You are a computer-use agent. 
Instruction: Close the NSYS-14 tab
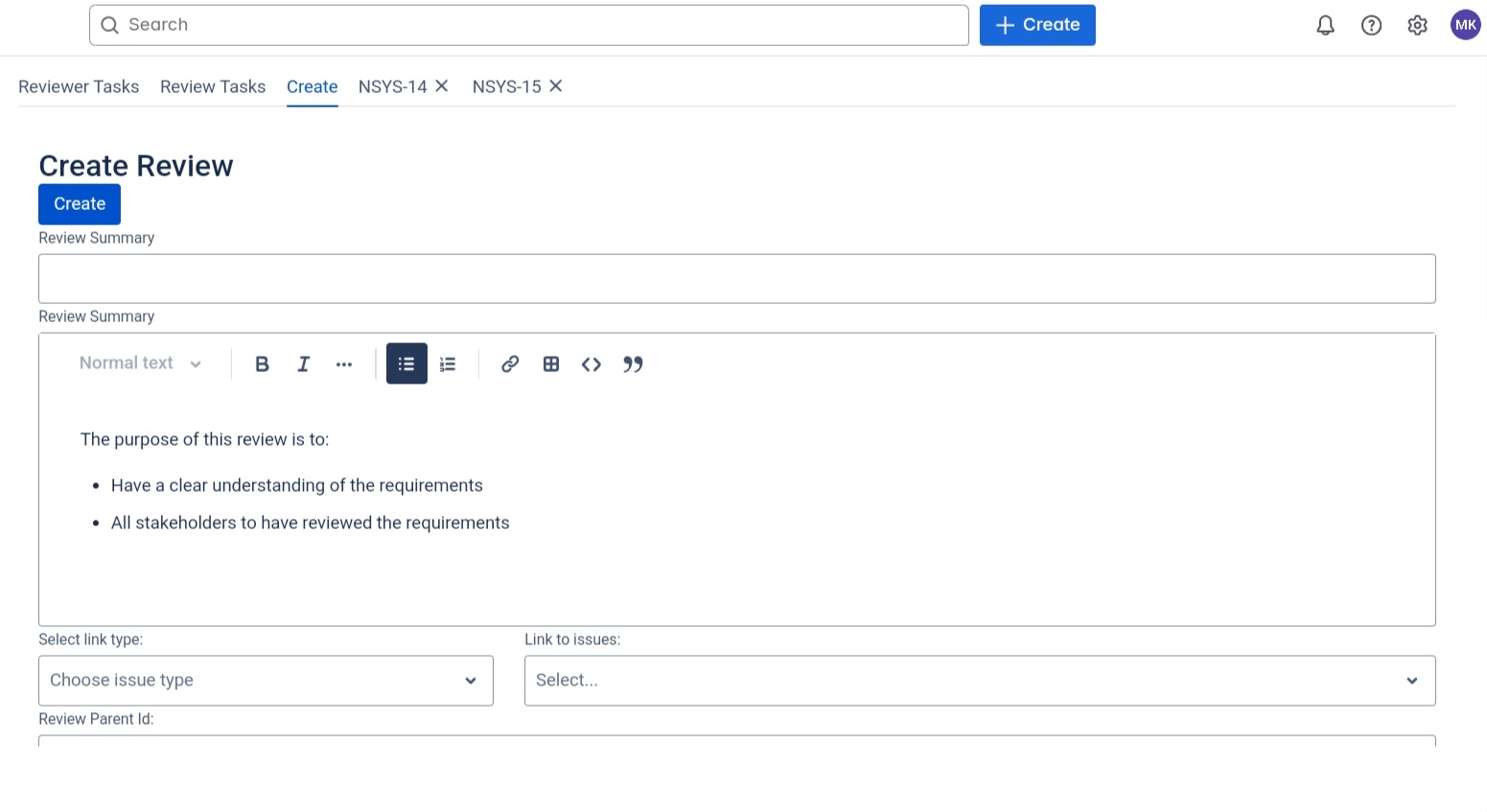pos(442,86)
